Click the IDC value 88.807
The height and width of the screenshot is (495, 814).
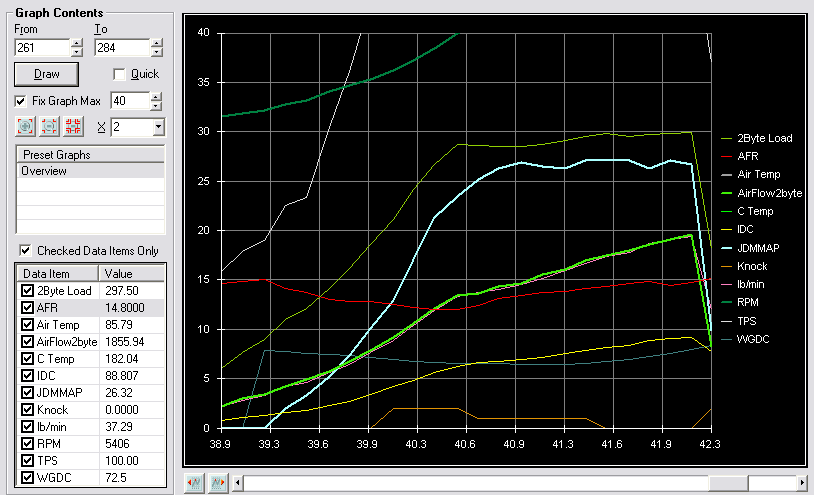coord(122,376)
